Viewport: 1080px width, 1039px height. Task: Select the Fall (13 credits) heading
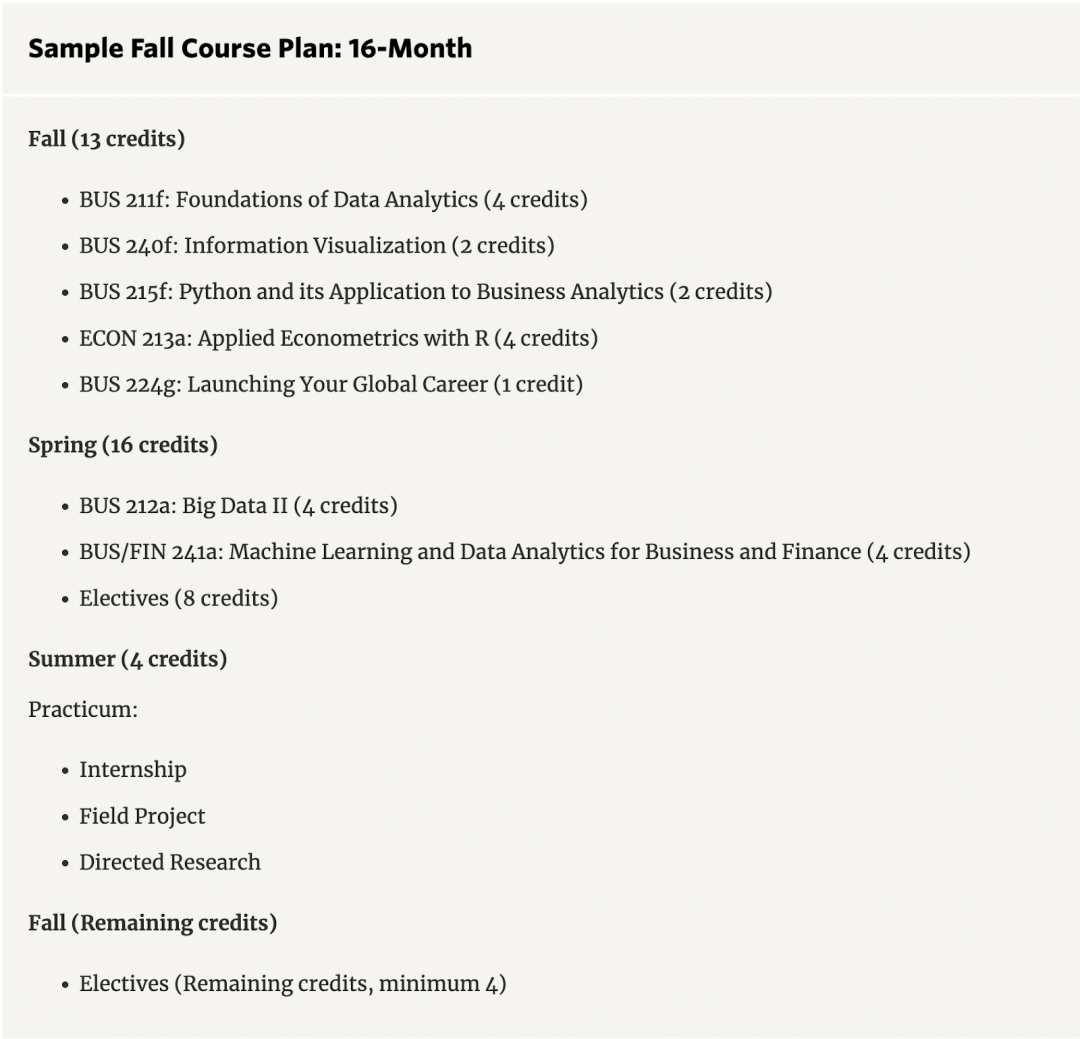(106, 139)
